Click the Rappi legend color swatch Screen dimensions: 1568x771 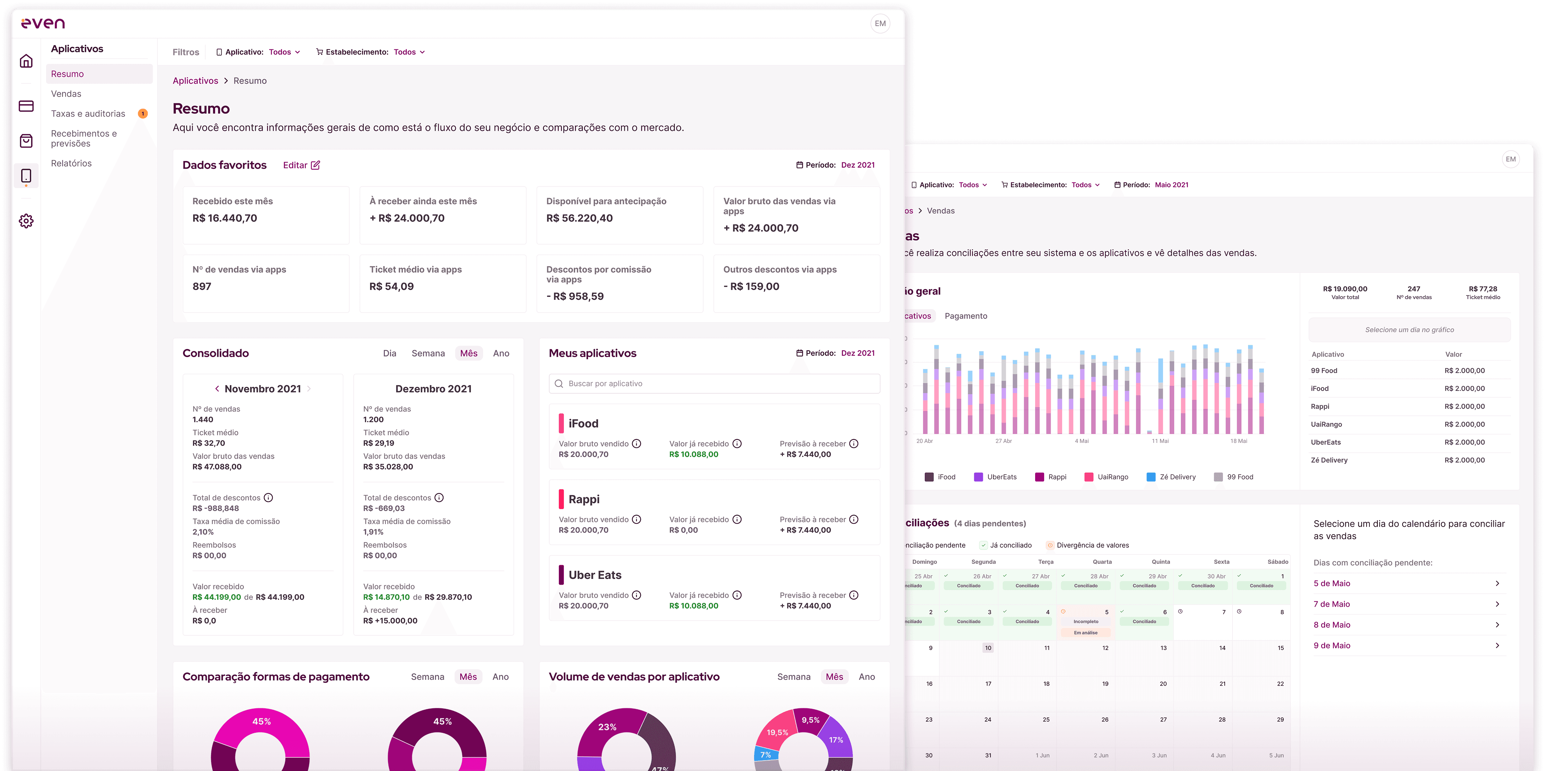(x=1039, y=477)
